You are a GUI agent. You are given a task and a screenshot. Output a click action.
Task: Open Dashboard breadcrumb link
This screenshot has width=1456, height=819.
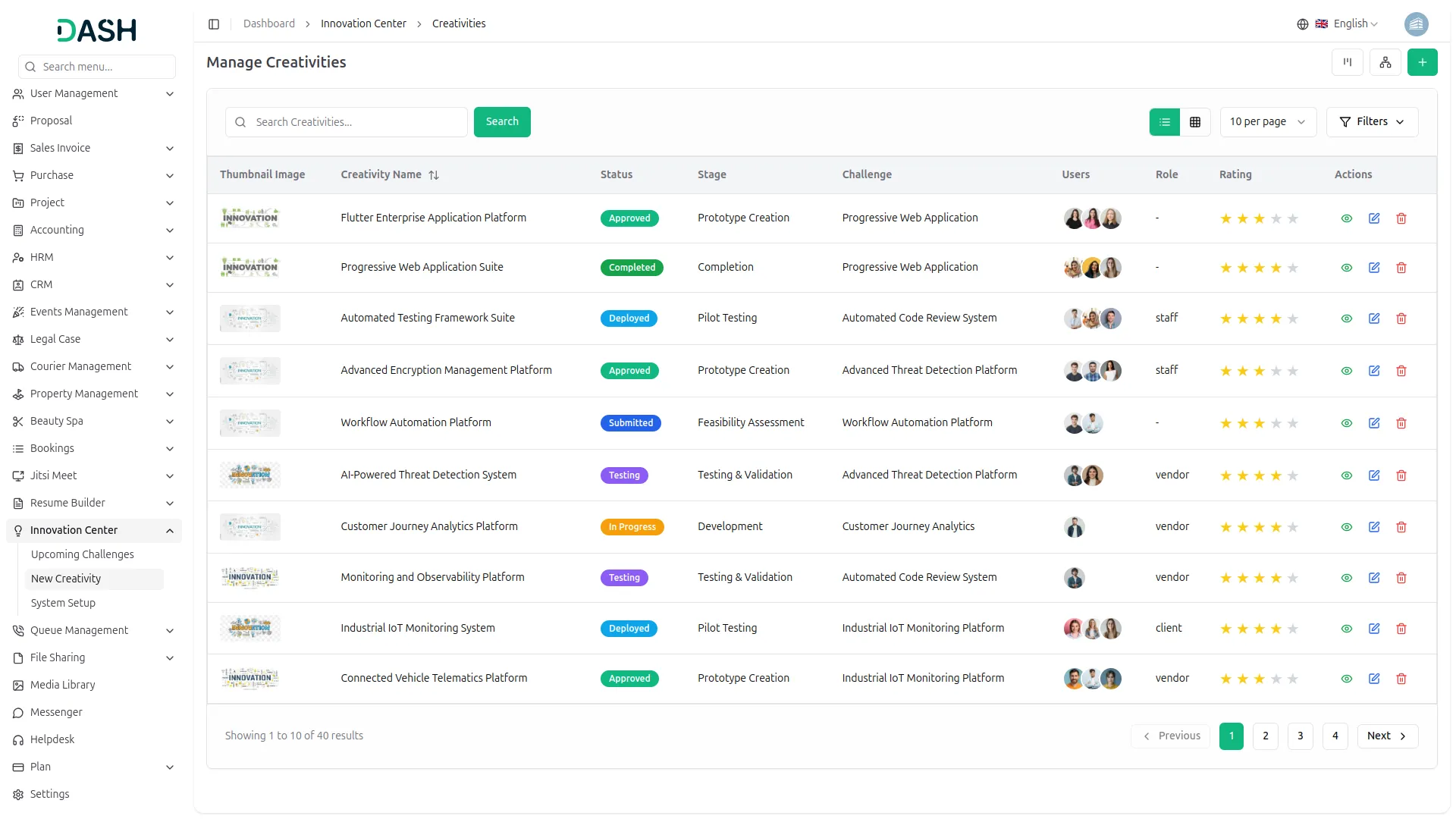point(269,24)
